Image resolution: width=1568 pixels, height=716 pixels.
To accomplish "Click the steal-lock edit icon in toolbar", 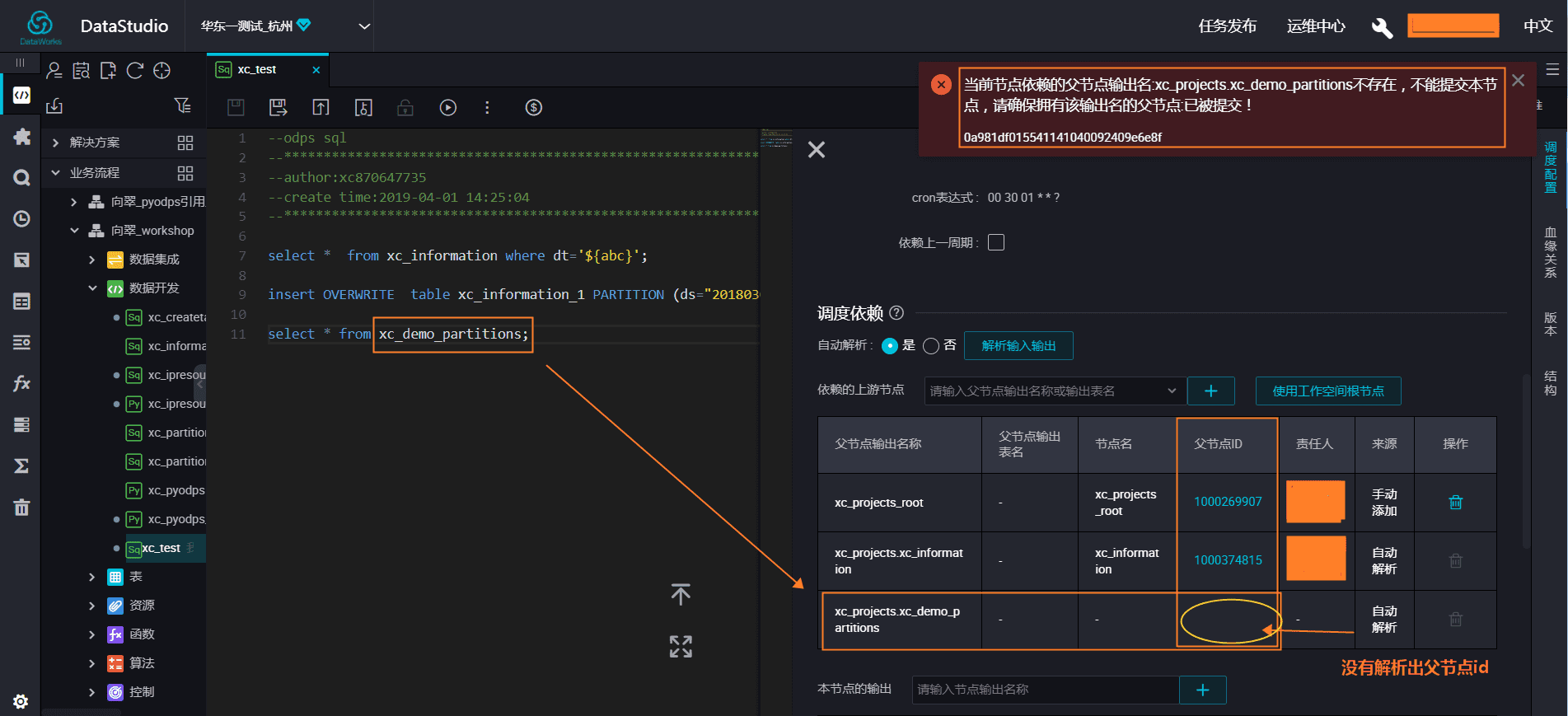I will pos(363,107).
